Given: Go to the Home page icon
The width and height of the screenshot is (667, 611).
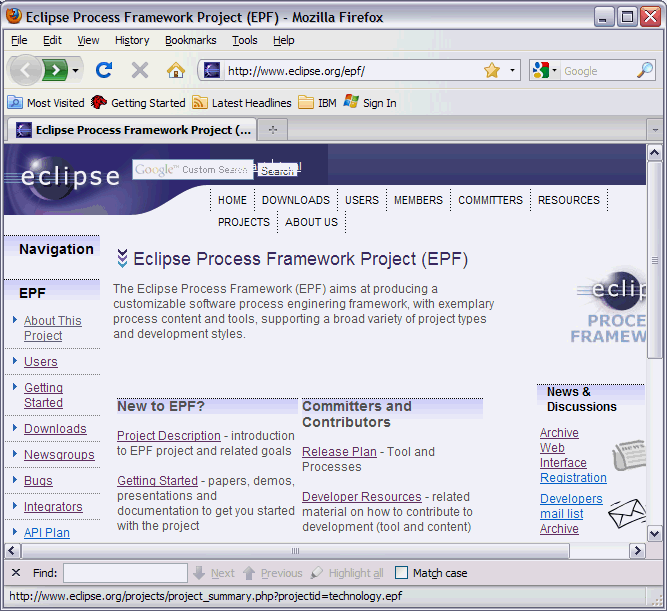Looking at the screenshot, I should [x=176, y=70].
